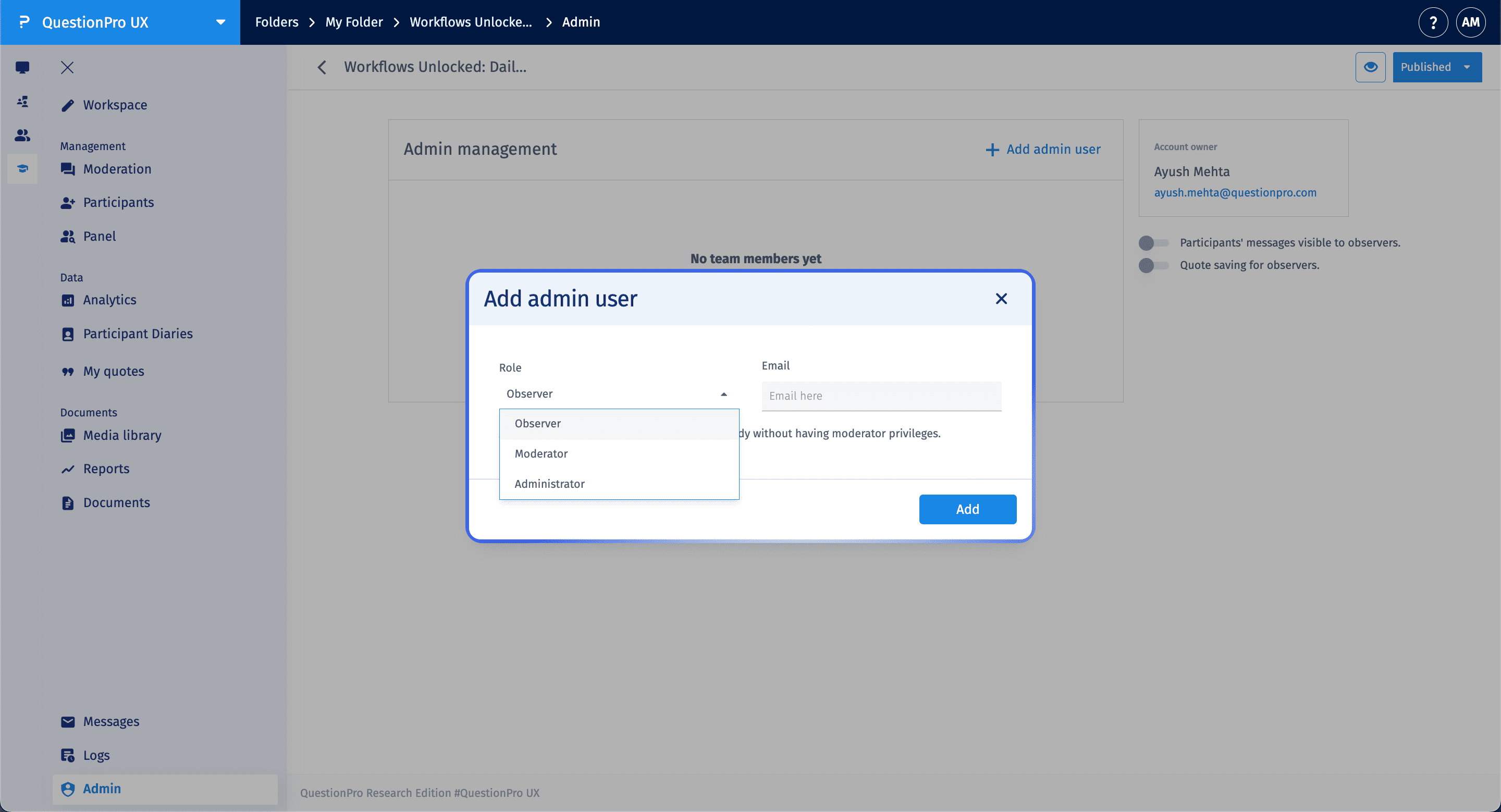Image resolution: width=1501 pixels, height=812 pixels.
Task: Toggle the Workspace pencil option
Action: point(115,105)
